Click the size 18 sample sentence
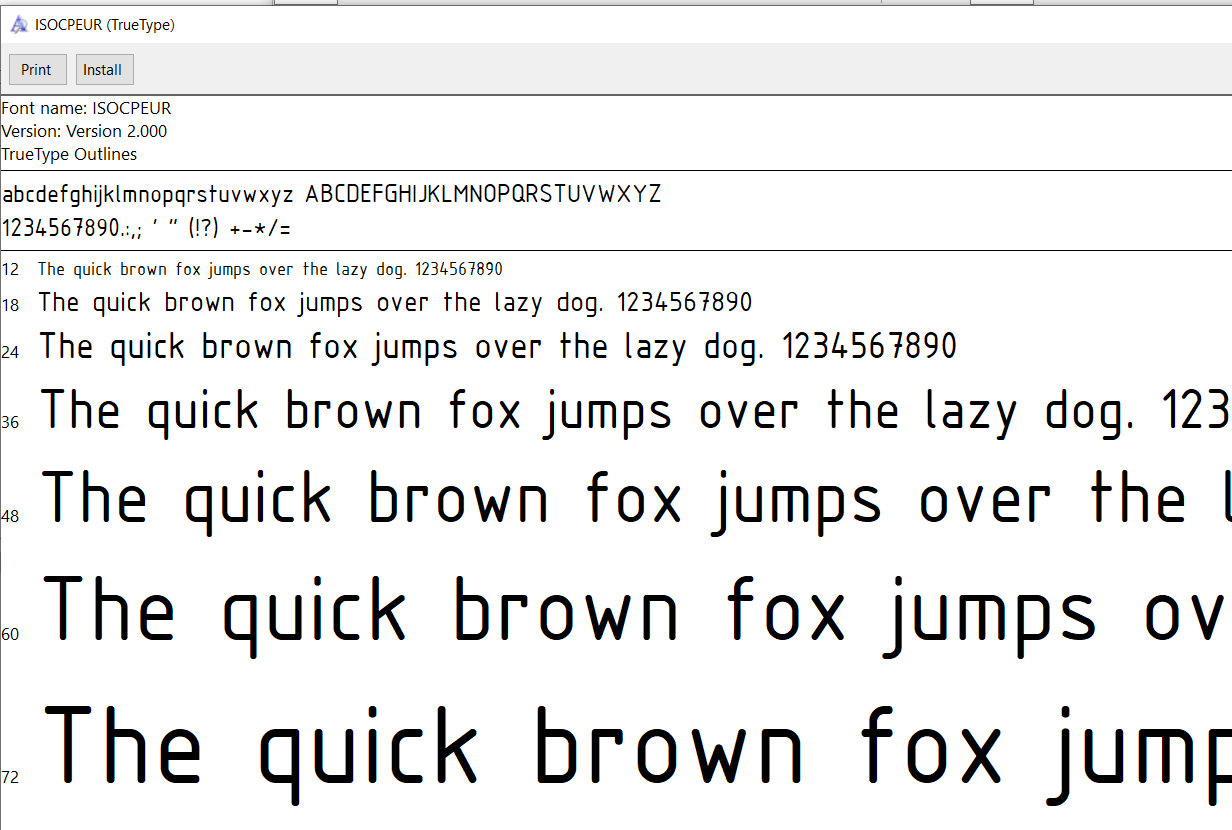Viewport: 1232px width, 830px height. (395, 302)
